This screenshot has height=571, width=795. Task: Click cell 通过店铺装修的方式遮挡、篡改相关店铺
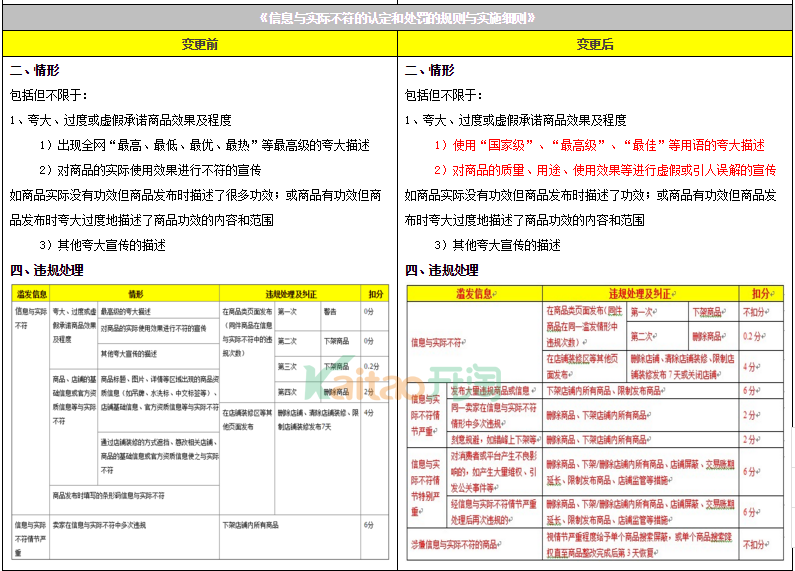point(159,456)
